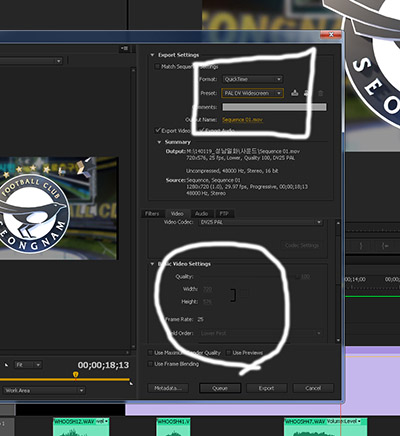This screenshot has width=400, height=436.
Task: Click the Quality value 100
Action: point(305,277)
